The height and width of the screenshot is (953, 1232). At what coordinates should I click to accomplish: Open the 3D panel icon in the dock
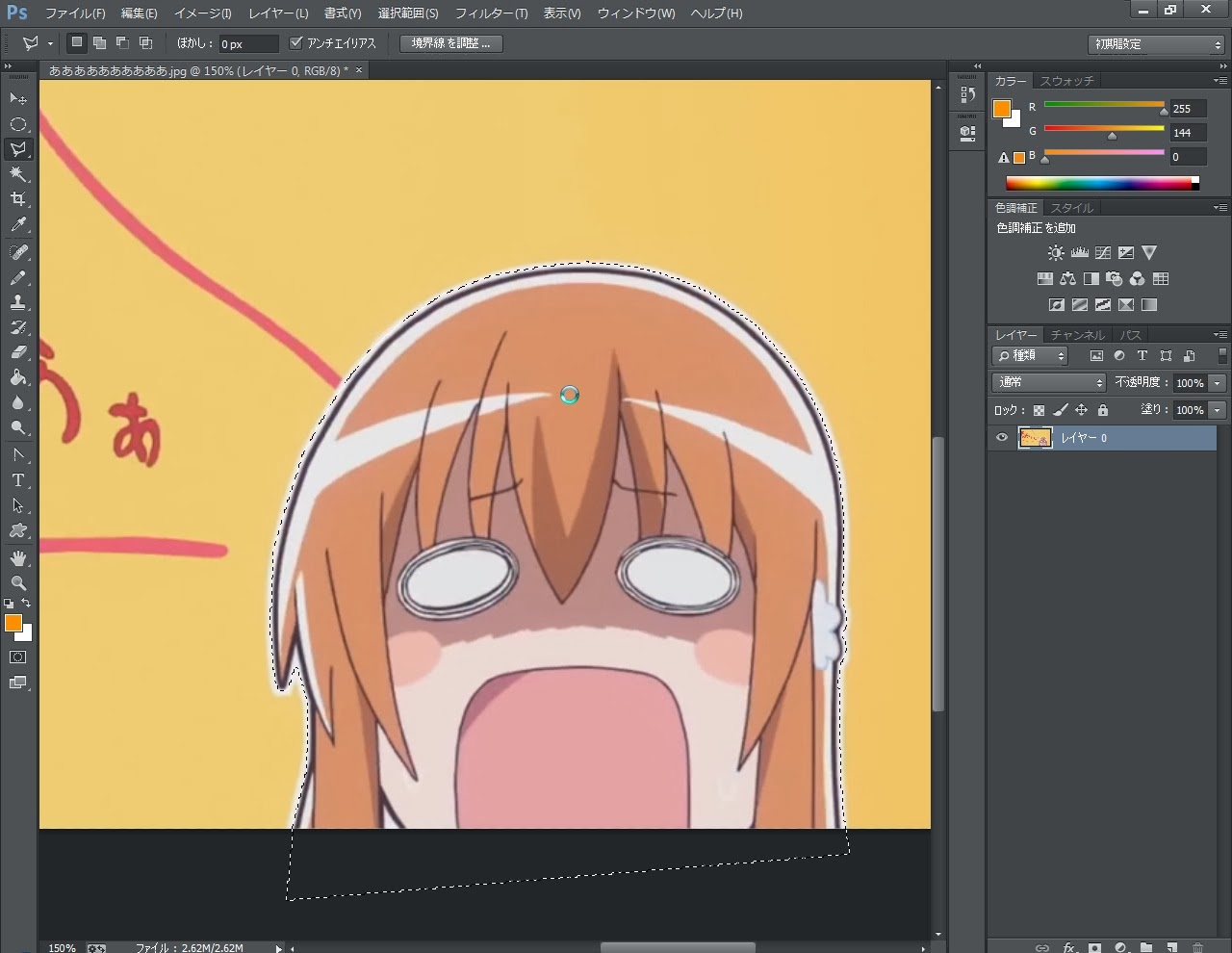pos(967,133)
